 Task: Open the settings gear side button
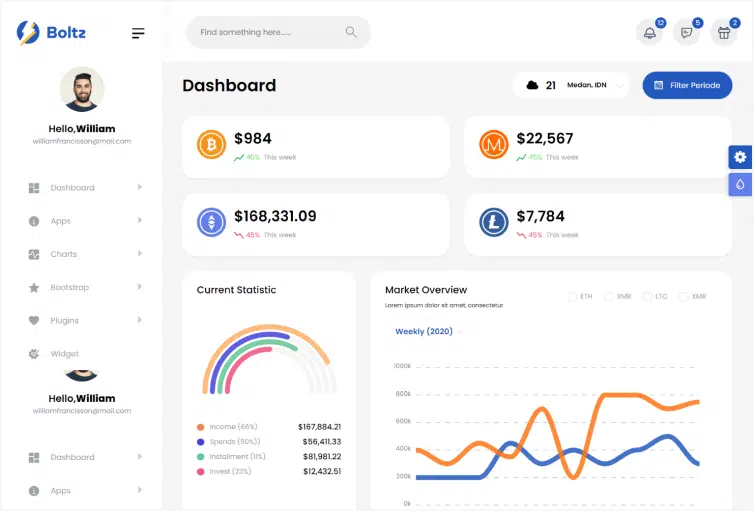click(740, 157)
